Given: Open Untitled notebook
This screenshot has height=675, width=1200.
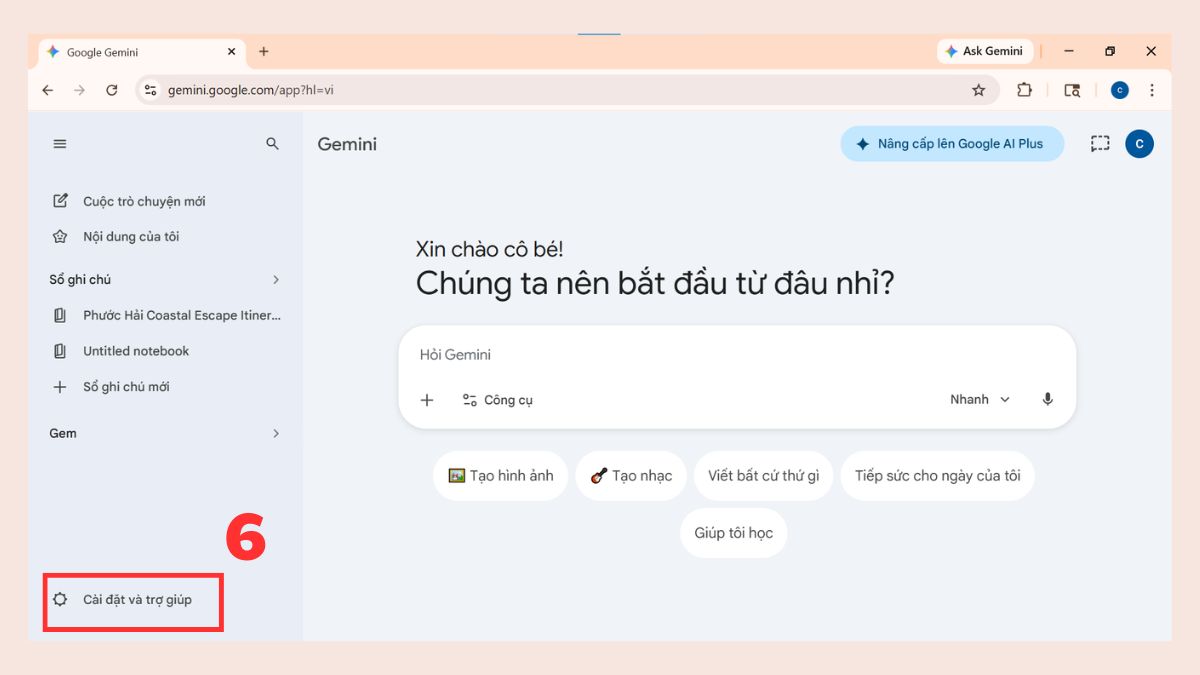Looking at the screenshot, I should [121, 351].
